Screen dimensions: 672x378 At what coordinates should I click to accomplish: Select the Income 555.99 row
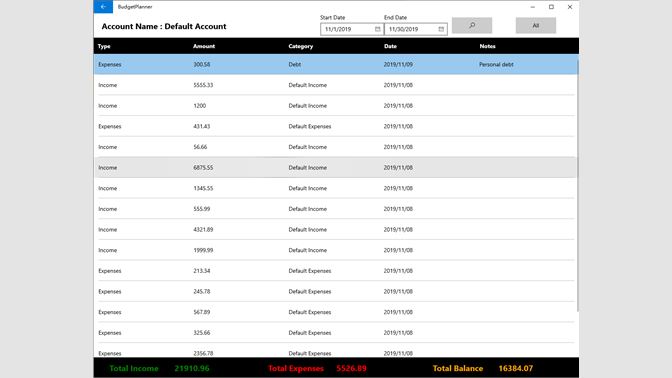pyautogui.click(x=336, y=209)
